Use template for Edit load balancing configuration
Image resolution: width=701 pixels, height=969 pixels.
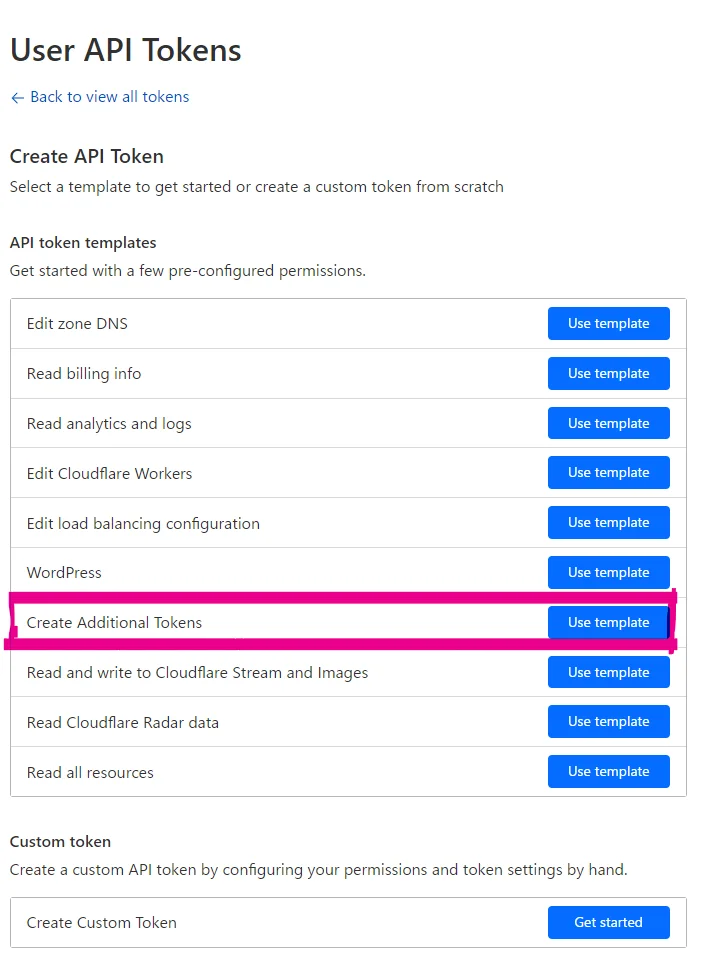608,523
